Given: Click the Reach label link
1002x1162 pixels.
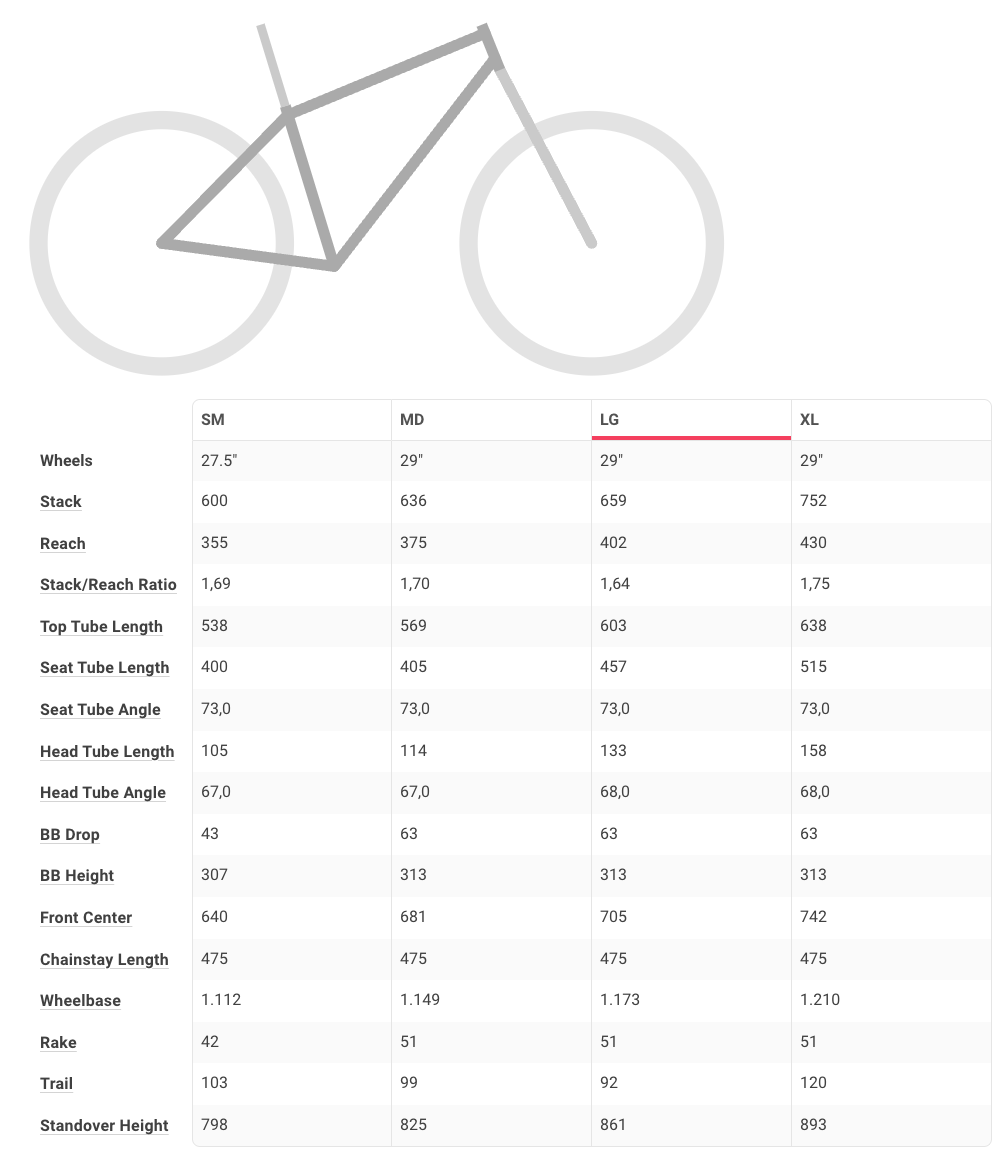Looking at the screenshot, I should click(63, 544).
